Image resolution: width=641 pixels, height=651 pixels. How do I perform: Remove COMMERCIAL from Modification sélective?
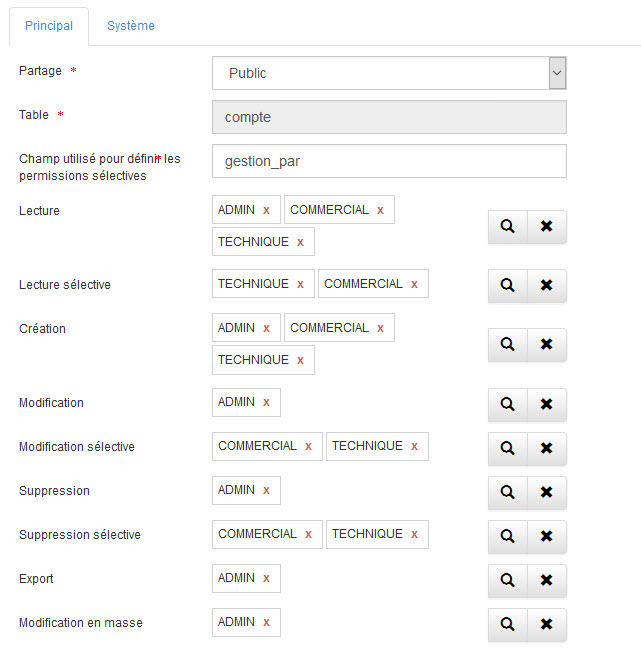click(308, 446)
